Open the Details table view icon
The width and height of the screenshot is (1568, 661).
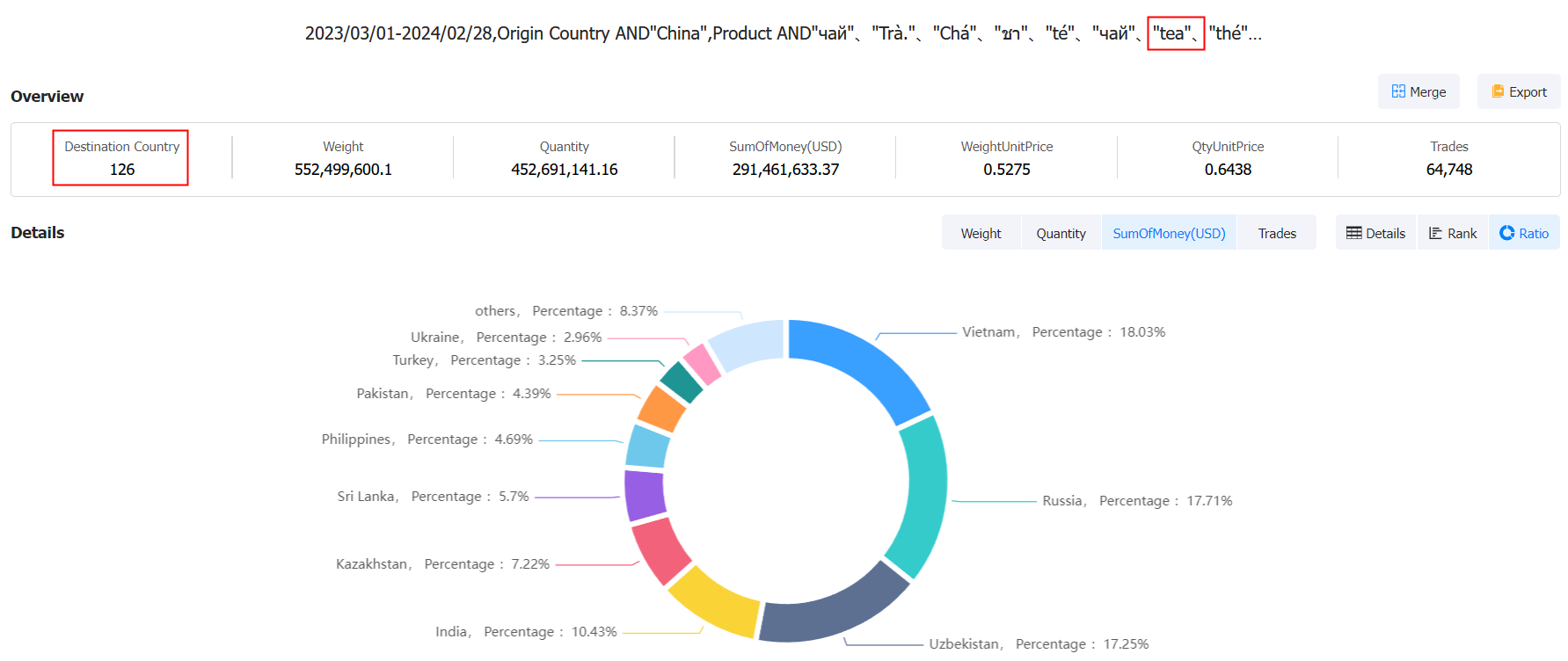tap(1354, 233)
